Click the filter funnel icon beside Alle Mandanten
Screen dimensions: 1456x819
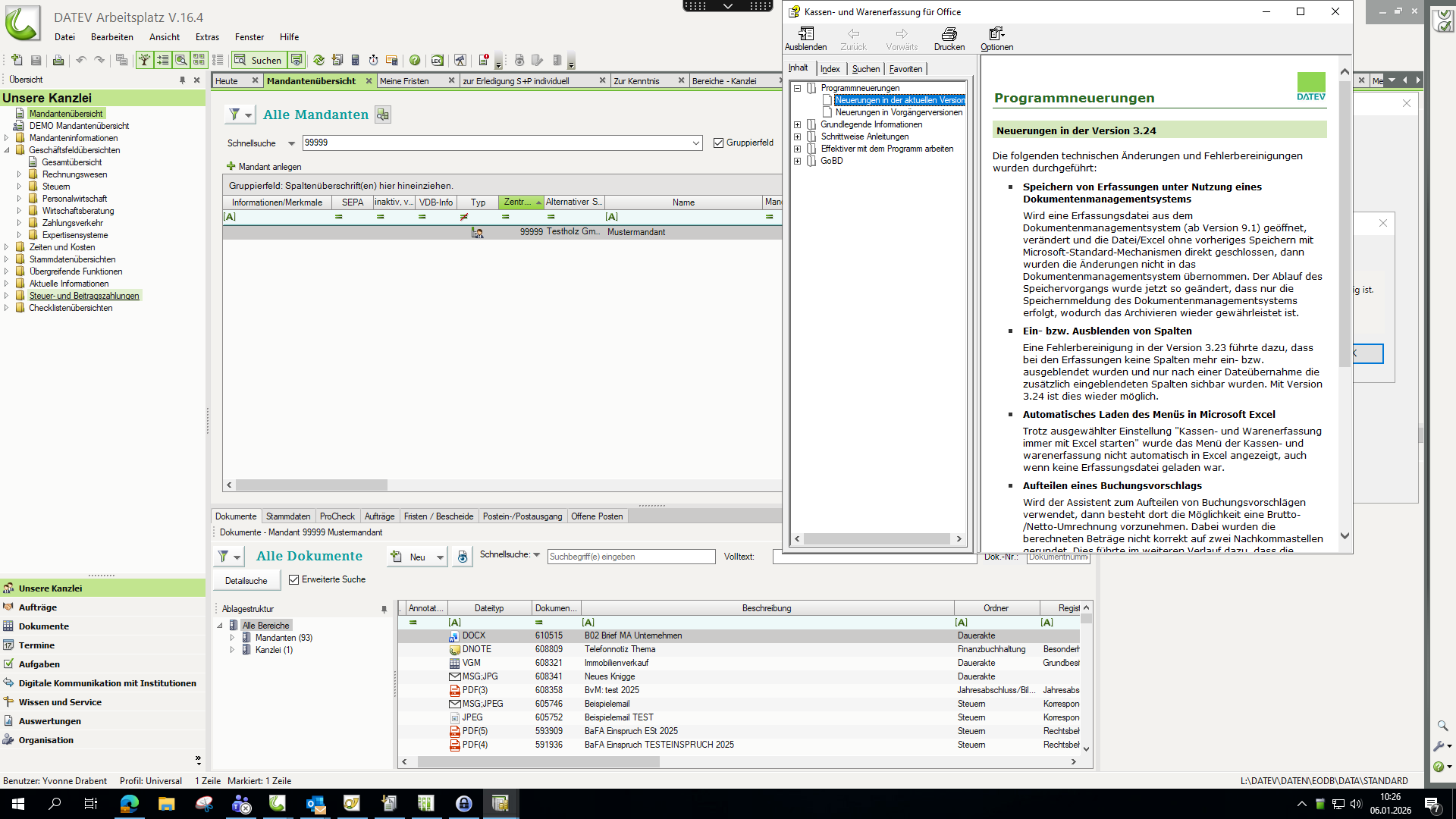point(234,115)
